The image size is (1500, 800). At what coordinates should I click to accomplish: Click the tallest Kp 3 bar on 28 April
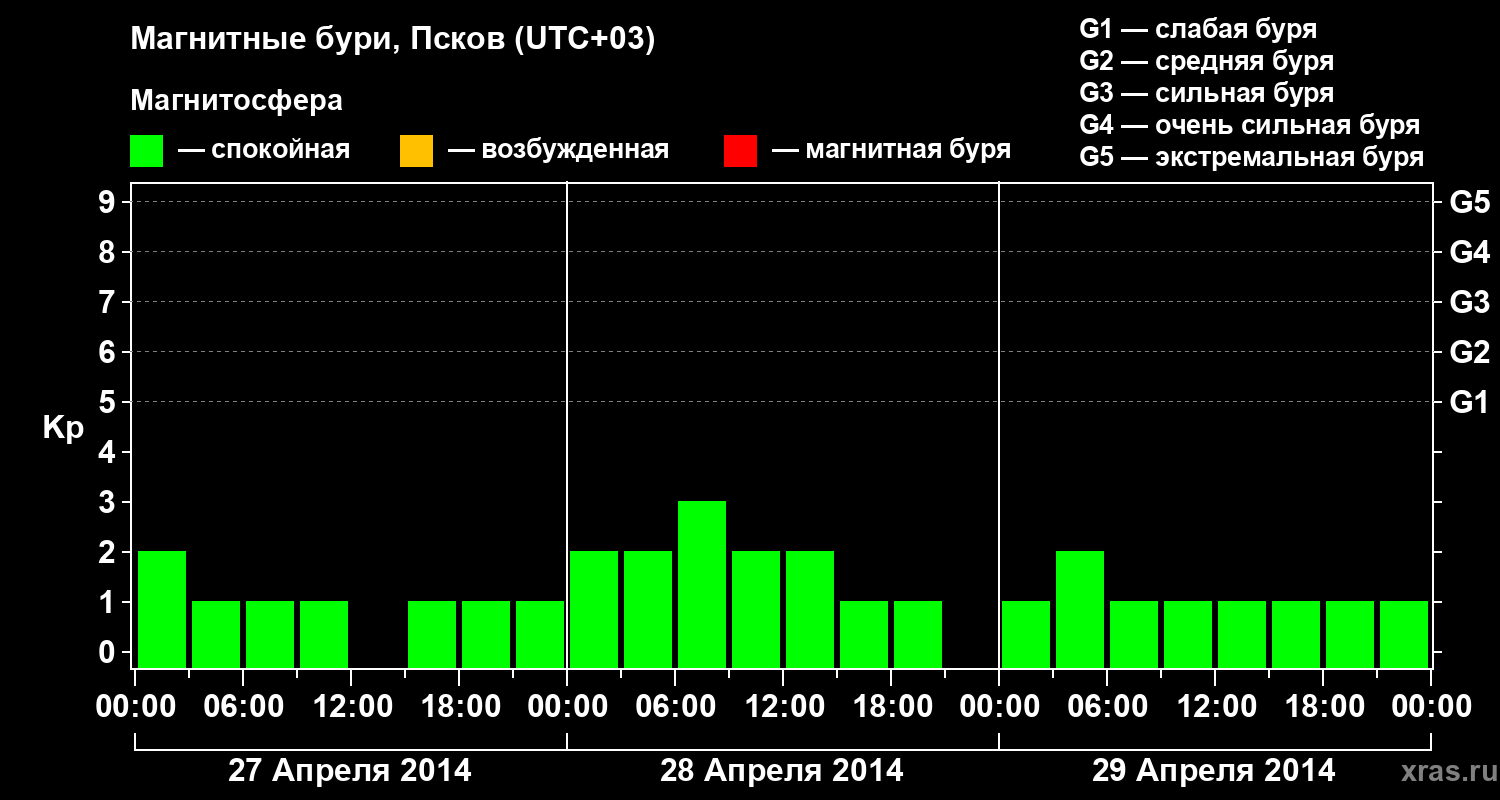coord(702,584)
